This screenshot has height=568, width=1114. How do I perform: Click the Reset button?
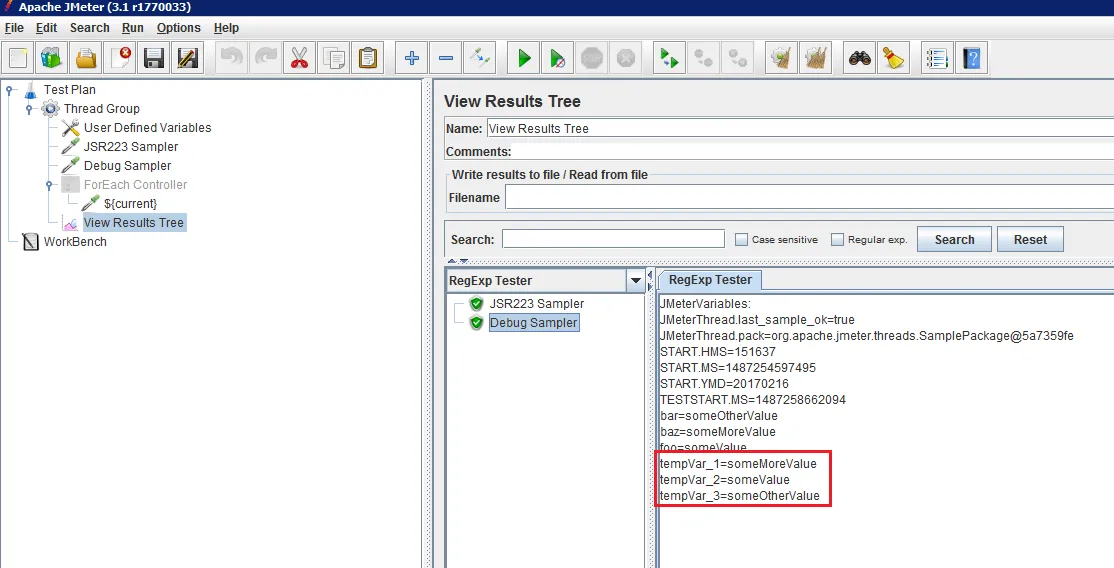pos(1030,240)
